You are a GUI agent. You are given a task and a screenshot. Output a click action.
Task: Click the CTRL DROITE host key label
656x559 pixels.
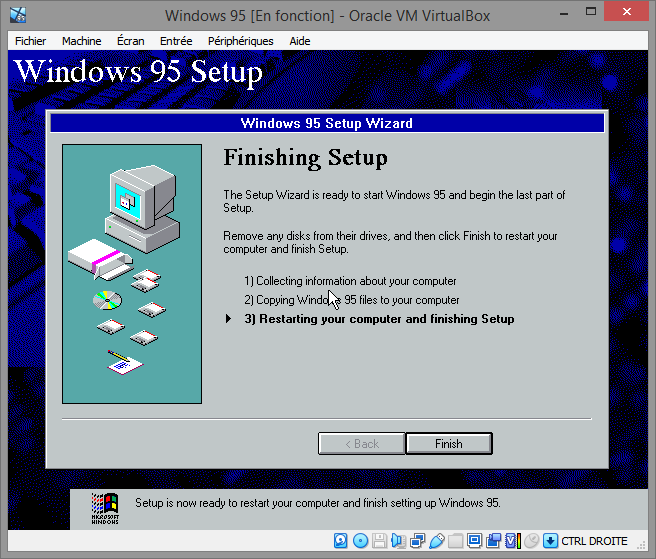[594, 541]
